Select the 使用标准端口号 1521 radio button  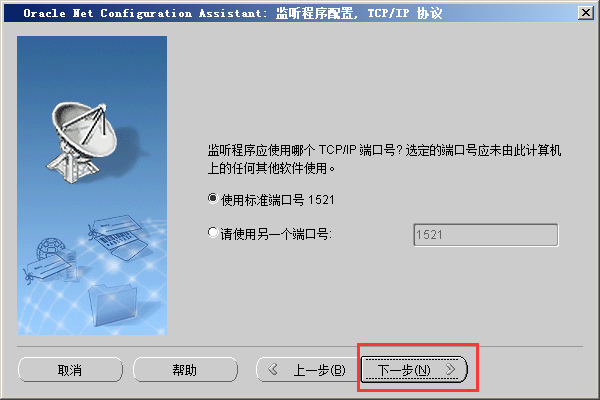[x=213, y=199]
